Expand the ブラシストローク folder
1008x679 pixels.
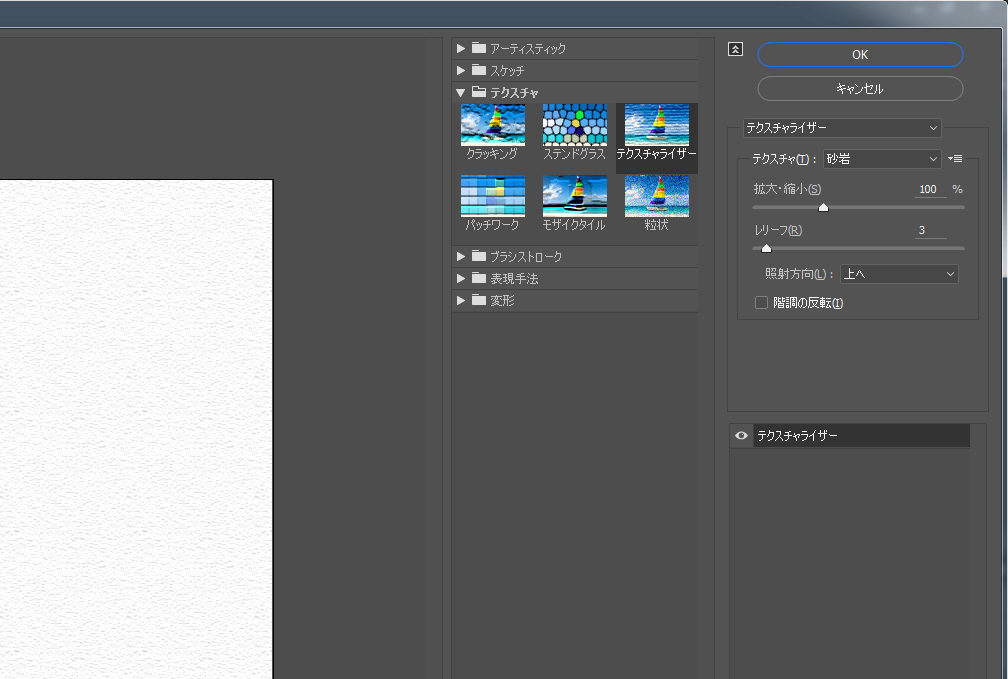click(x=460, y=256)
